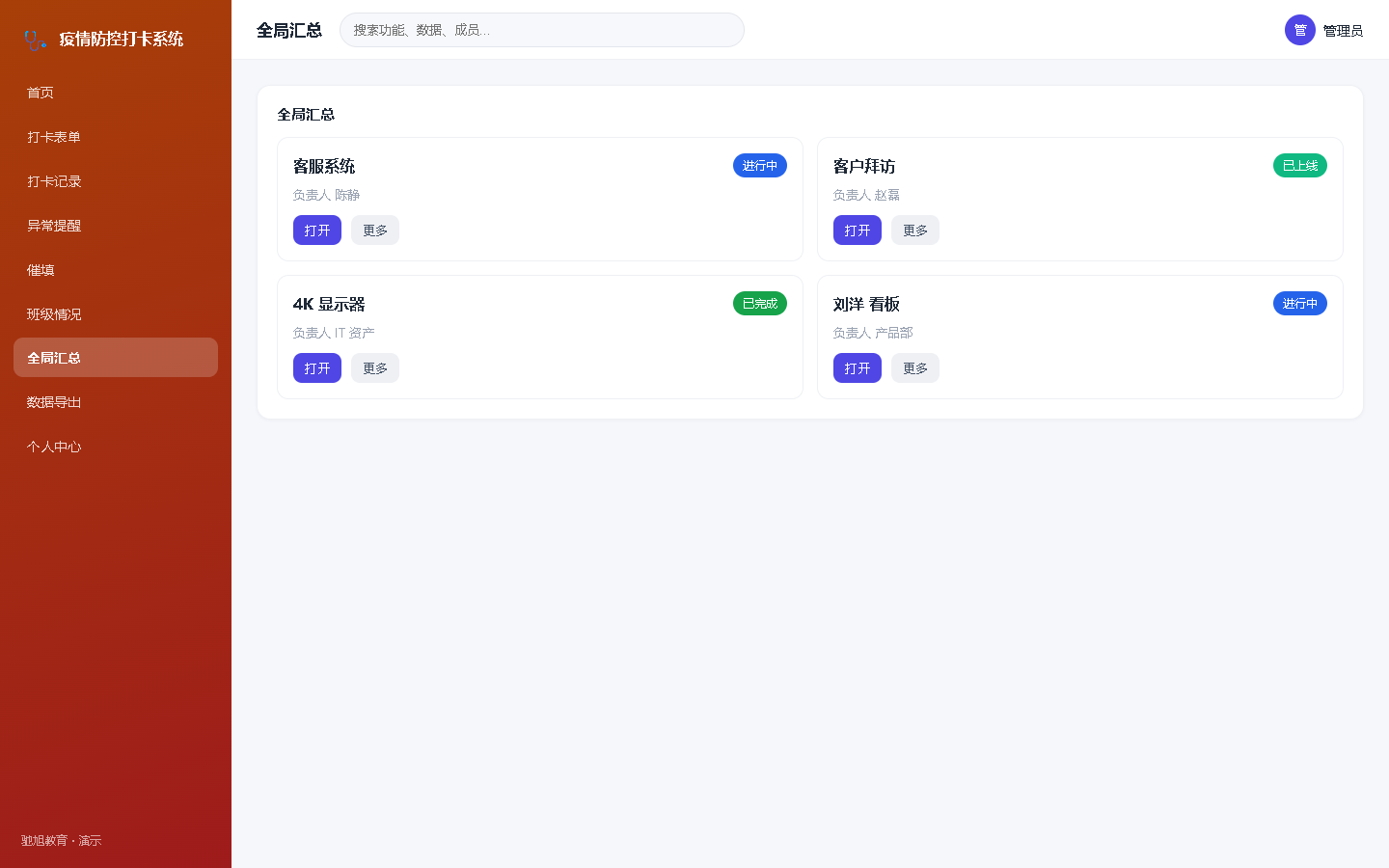Screen dimensions: 1389x868
Task: Click 更多 on 客服系统 card
Action: [x=375, y=231]
